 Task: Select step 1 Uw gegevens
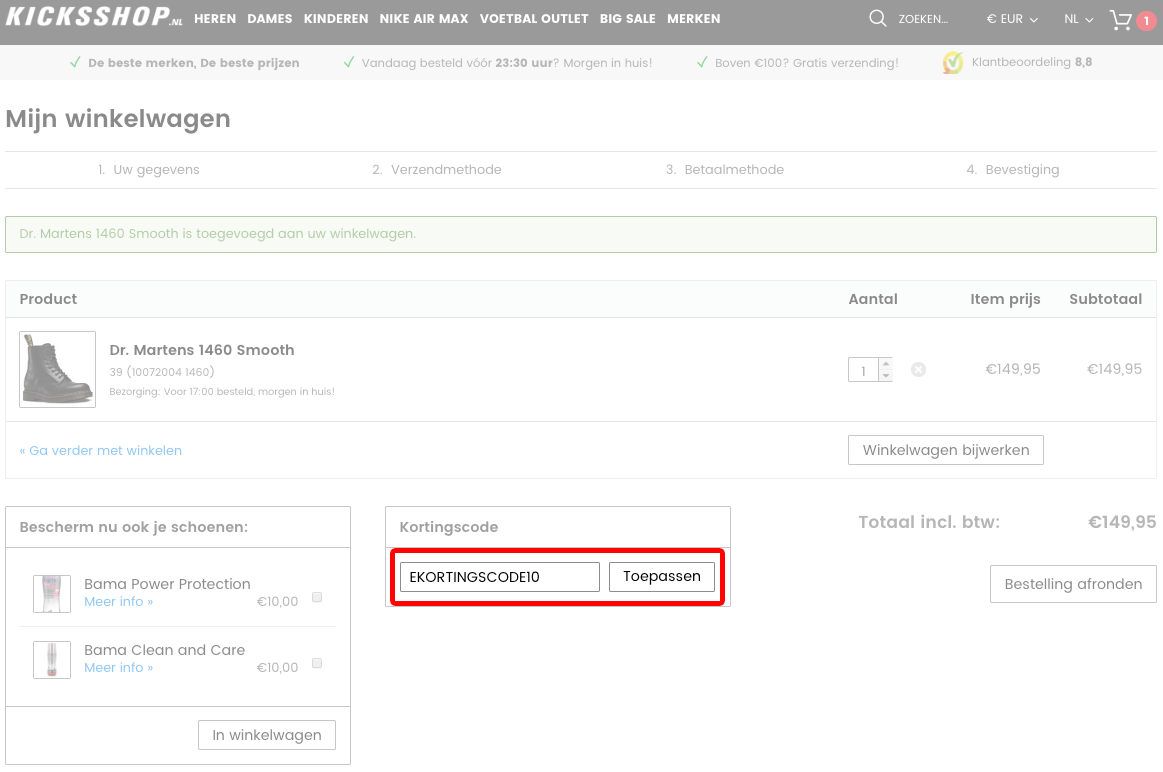tap(148, 170)
